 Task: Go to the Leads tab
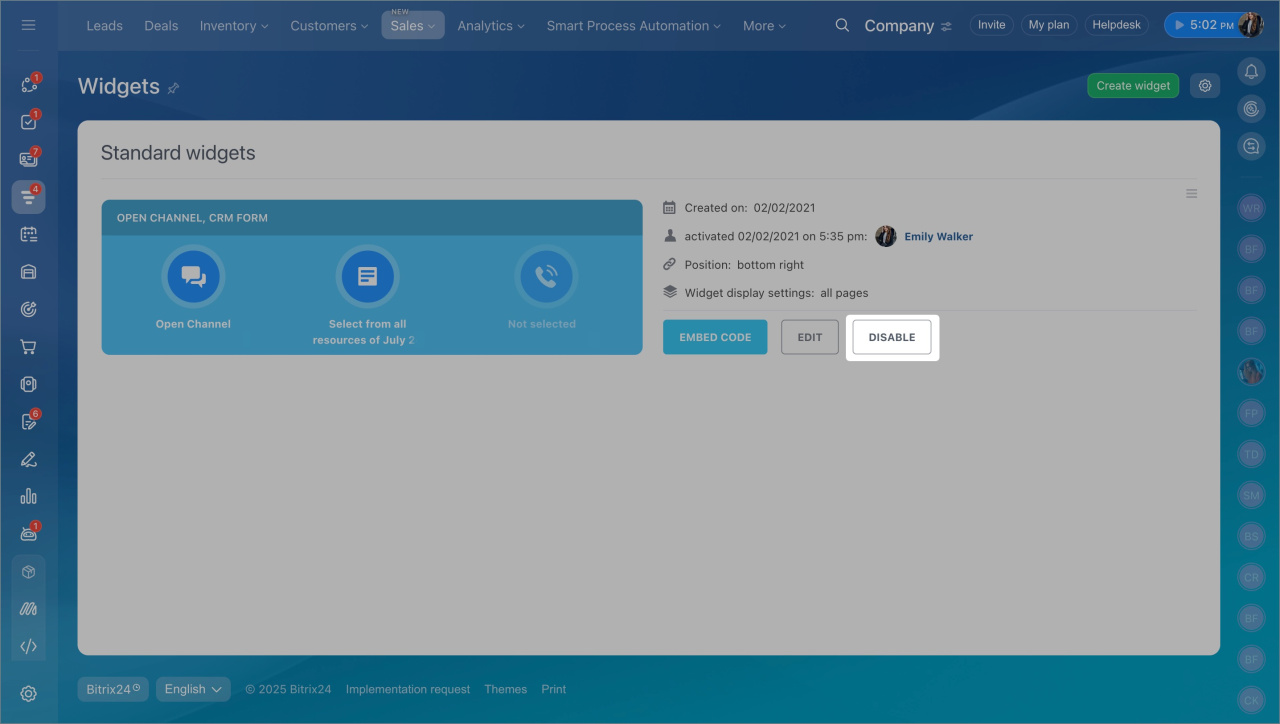pyautogui.click(x=104, y=26)
